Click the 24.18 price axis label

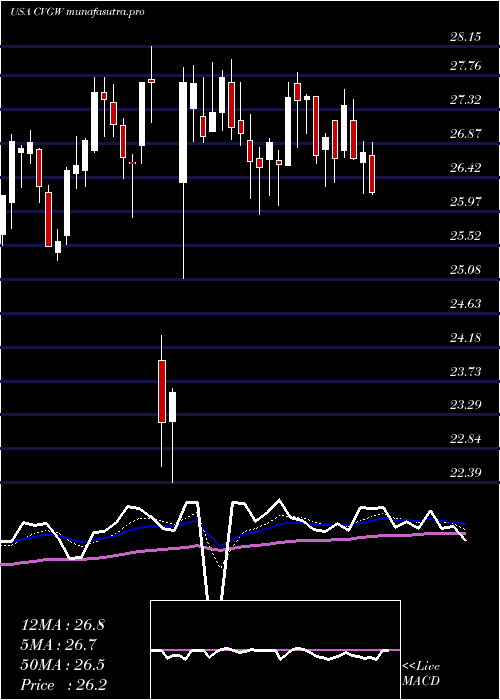point(465,338)
